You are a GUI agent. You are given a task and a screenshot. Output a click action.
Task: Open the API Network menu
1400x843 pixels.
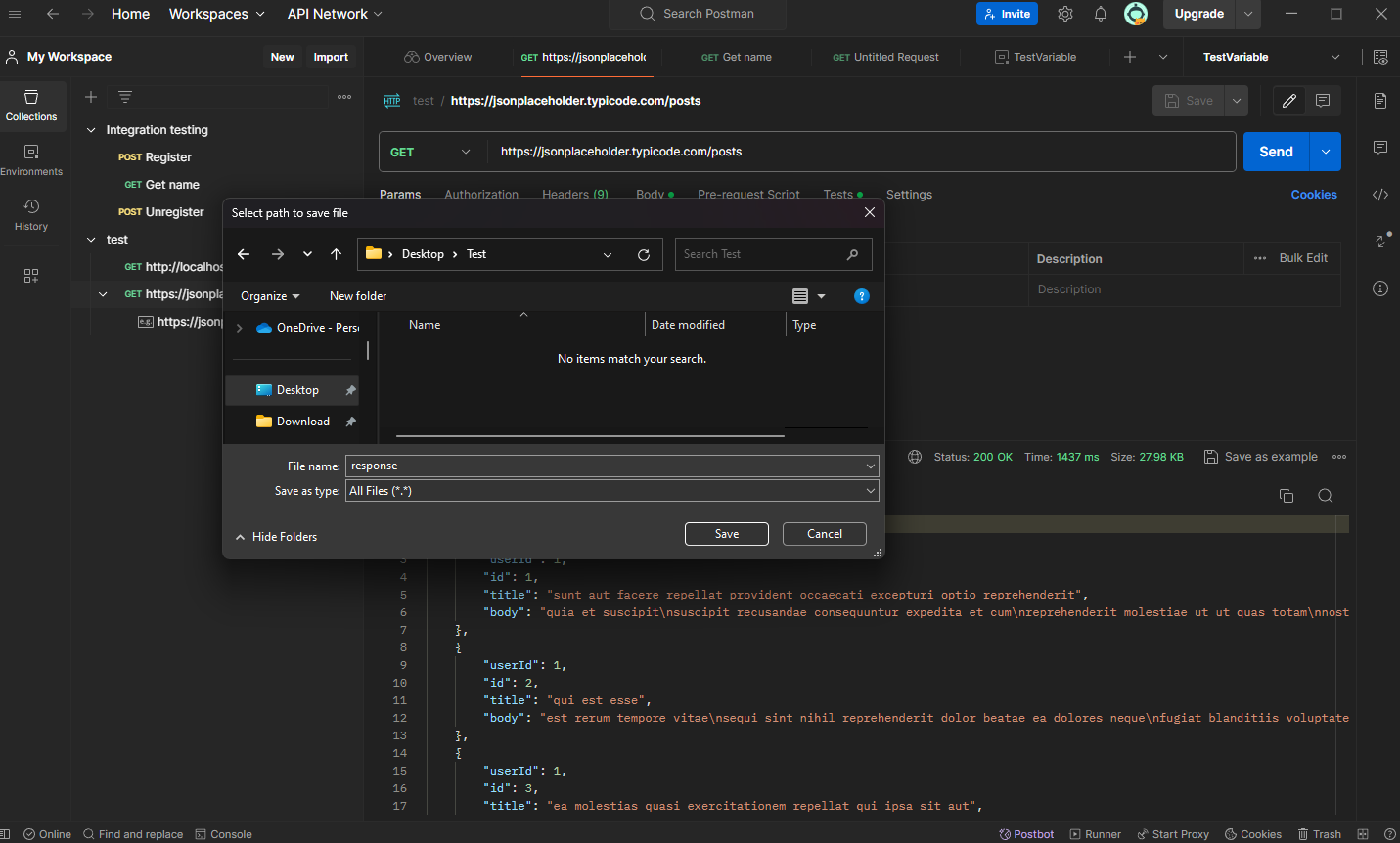click(x=335, y=14)
